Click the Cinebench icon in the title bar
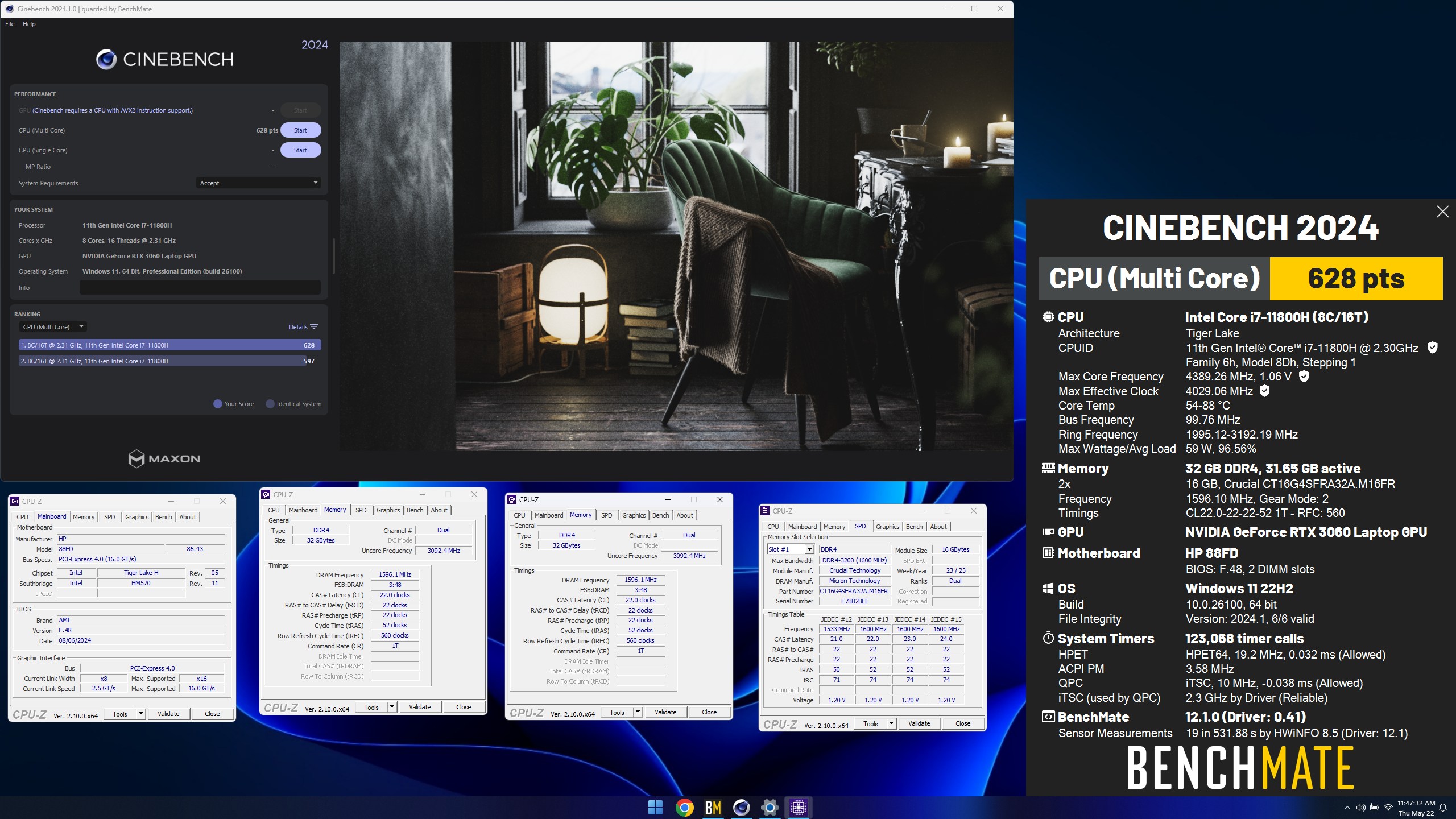Image resolution: width=1456 pixels, height=819 pixels. tap(10, 9)
